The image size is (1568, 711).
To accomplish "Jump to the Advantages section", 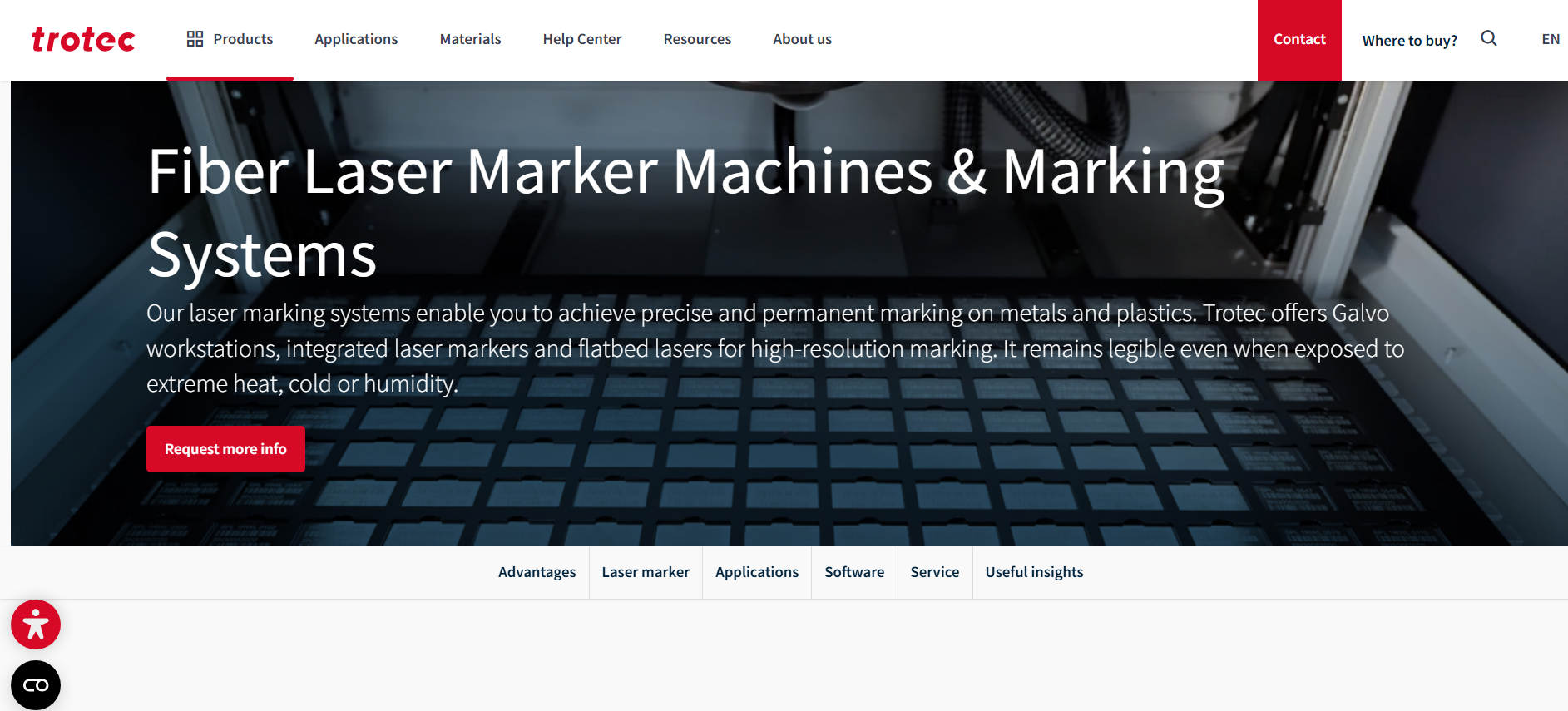I will (x=537, y=572).
